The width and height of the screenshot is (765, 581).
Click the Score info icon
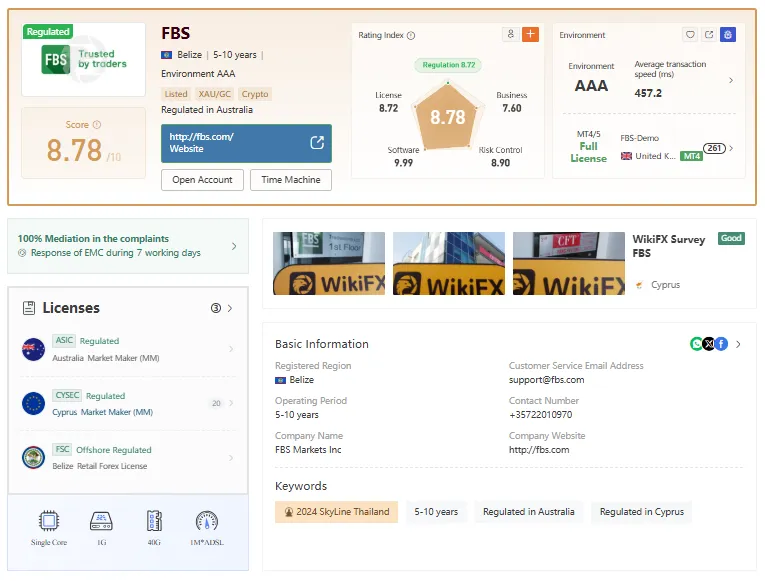(x=97, y=124)
